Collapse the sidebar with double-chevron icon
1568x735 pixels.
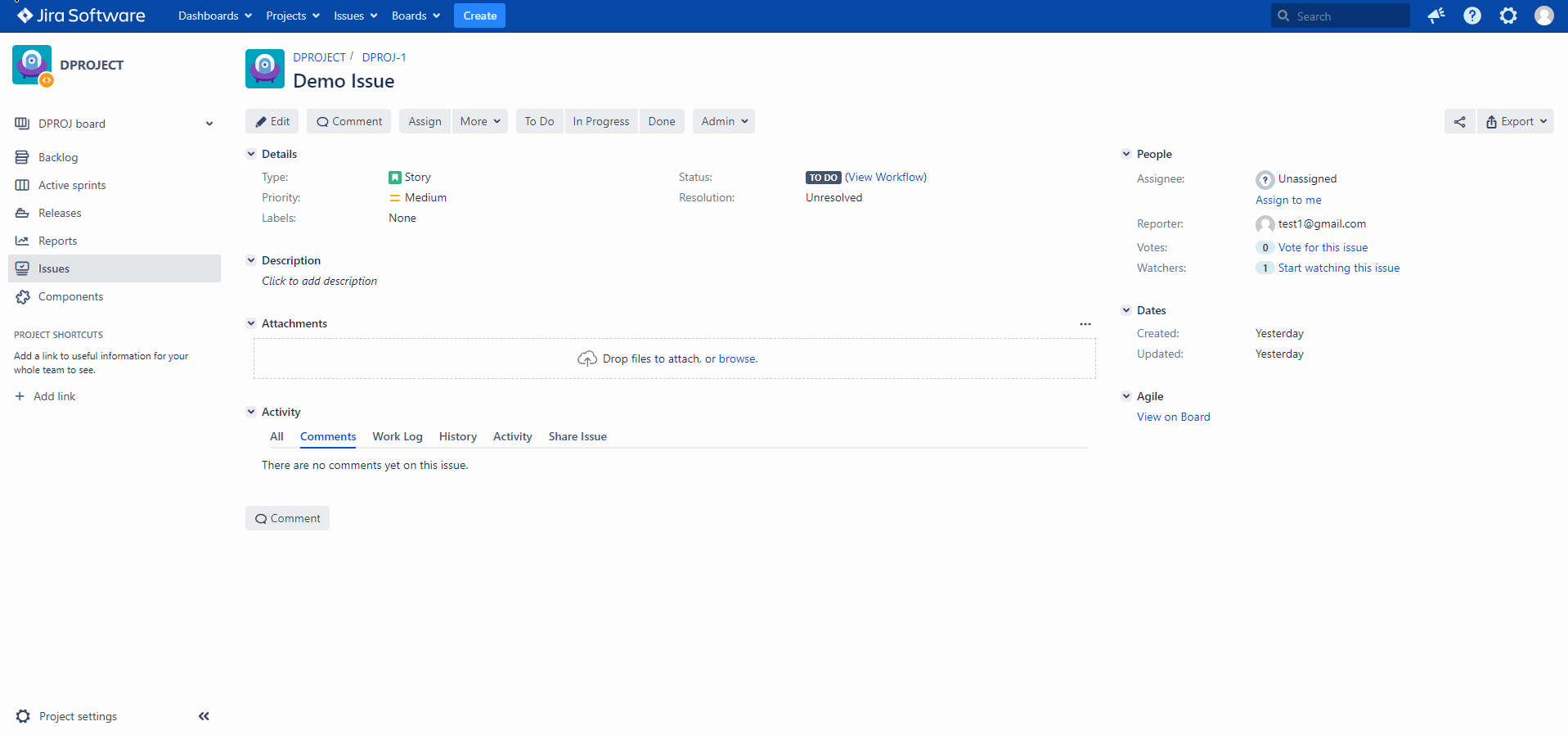(x=204, y=716)
